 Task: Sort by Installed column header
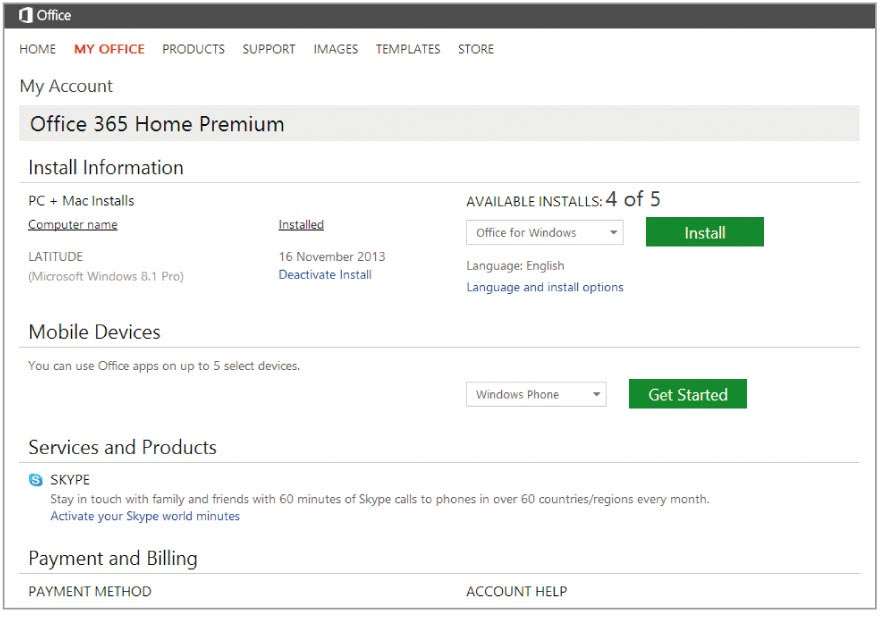(301, 225)
